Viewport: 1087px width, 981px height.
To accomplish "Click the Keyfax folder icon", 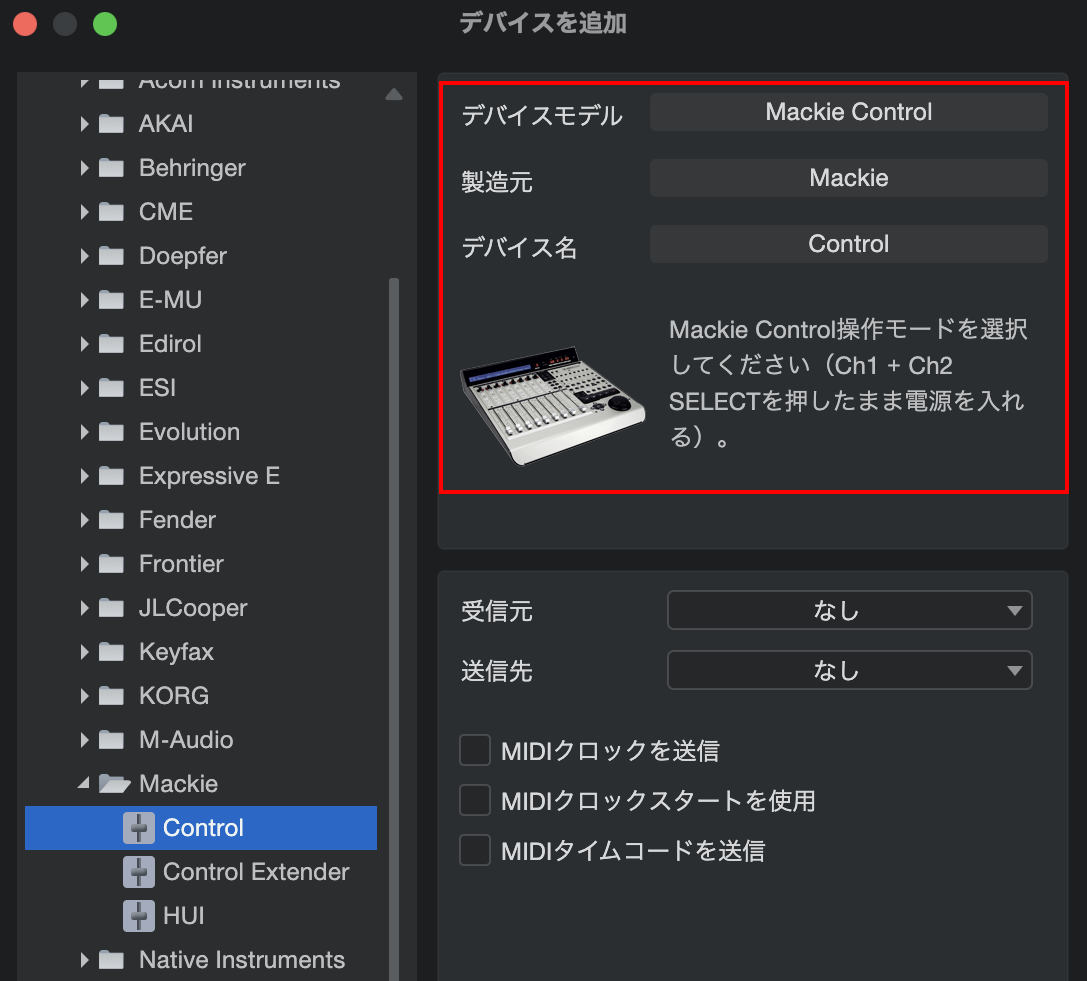I will [x=111, y=652].
